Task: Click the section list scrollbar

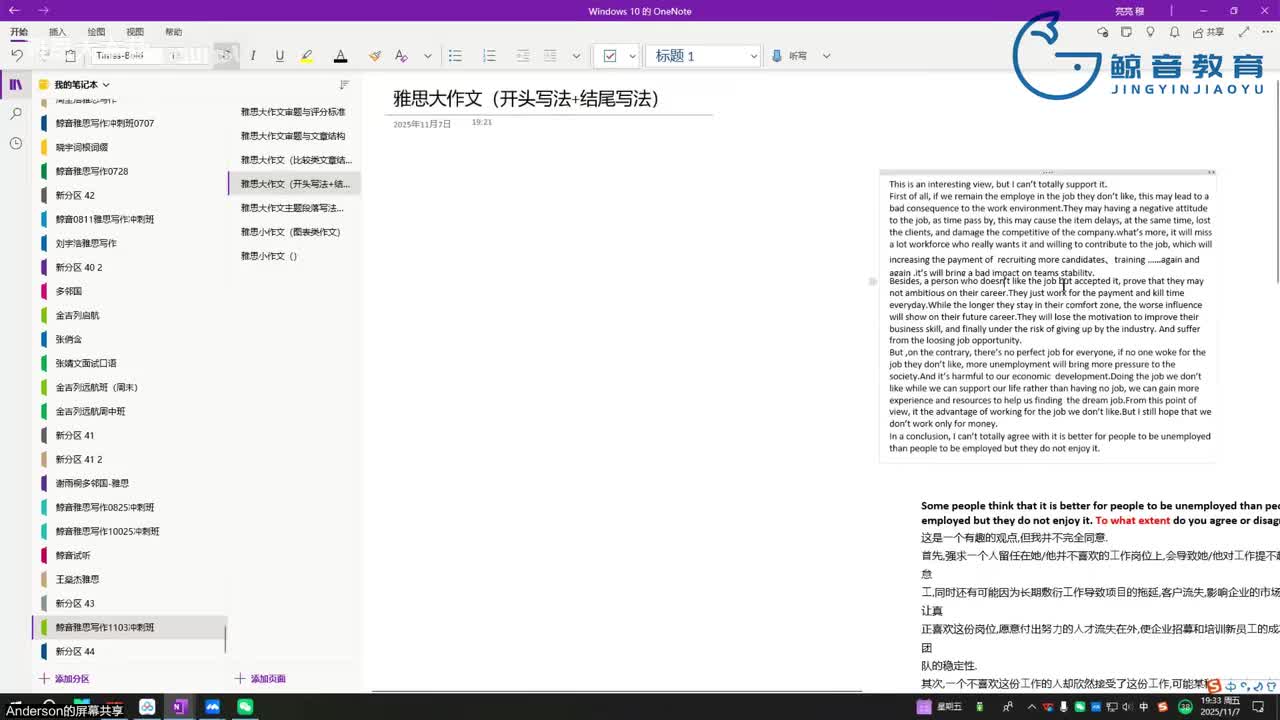Action: click(225, 637)
